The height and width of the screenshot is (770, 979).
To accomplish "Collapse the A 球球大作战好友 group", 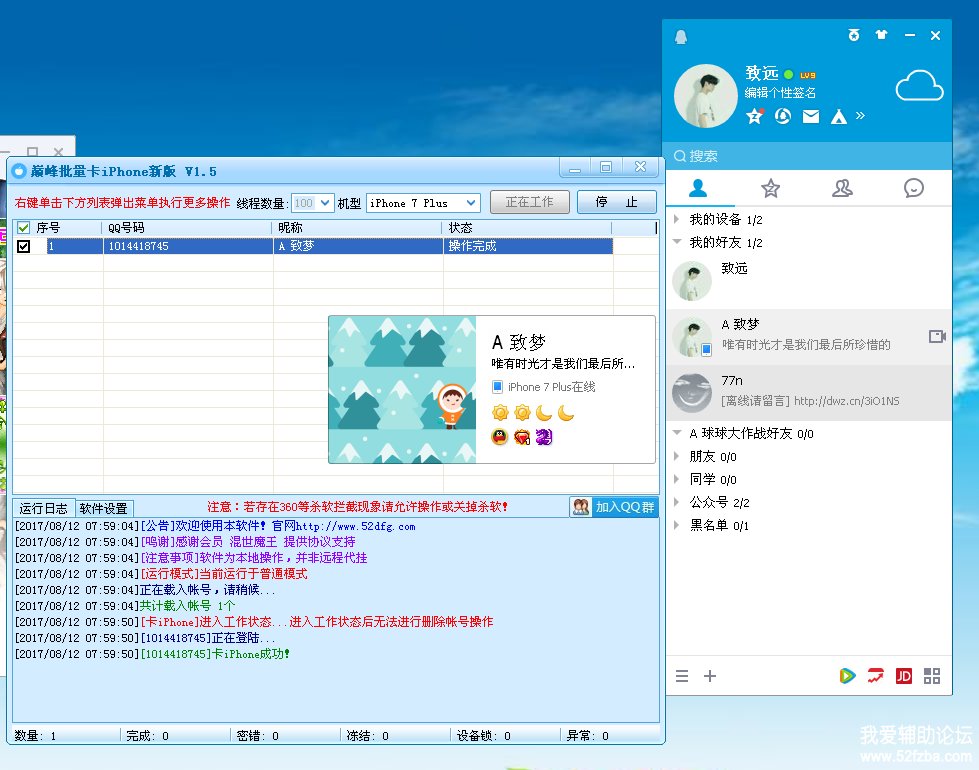I will click(677, 433).
